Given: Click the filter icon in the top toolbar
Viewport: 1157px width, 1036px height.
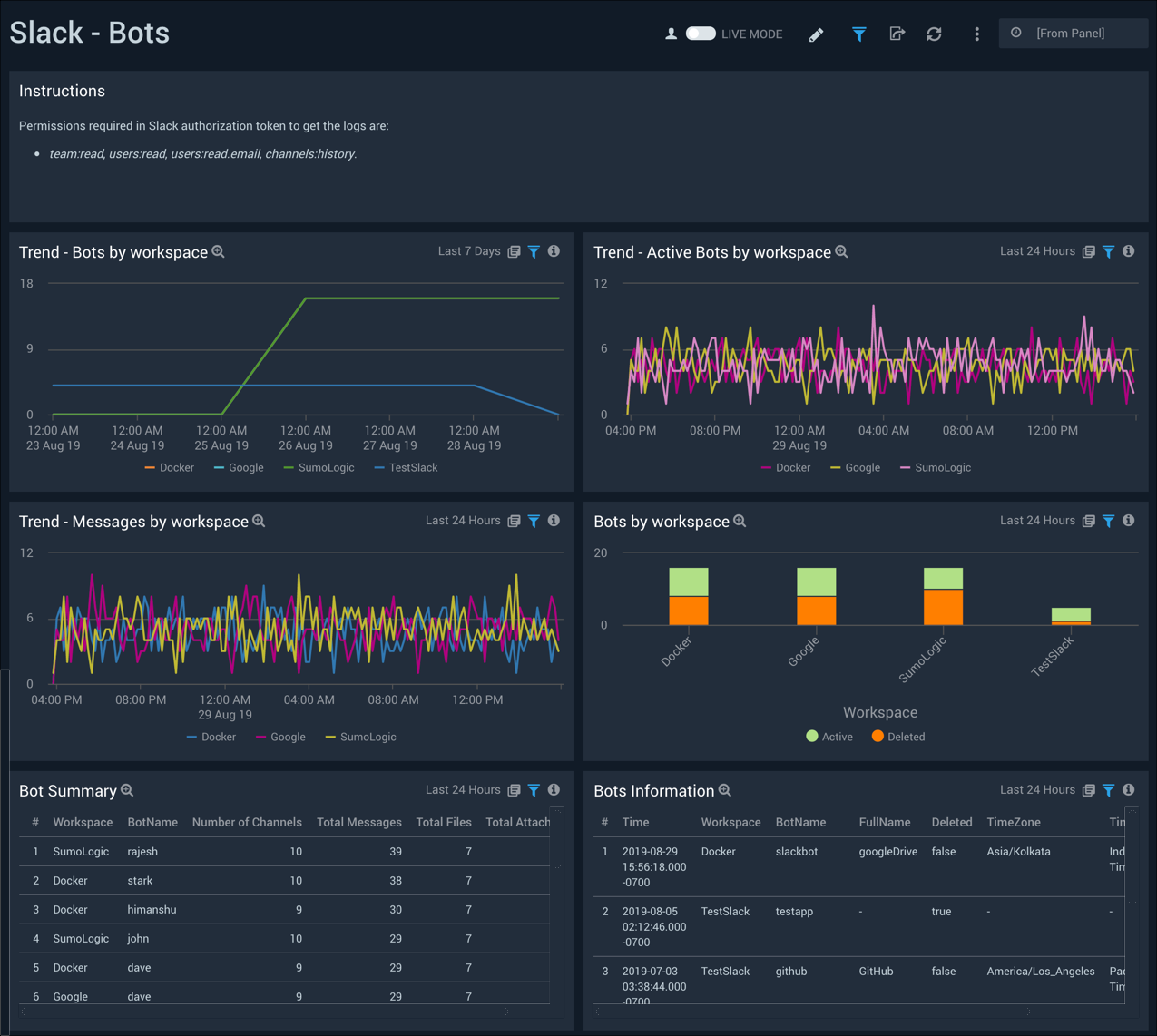Looking at the screenshot, I should pyautogui.click(x=858, y=34).
